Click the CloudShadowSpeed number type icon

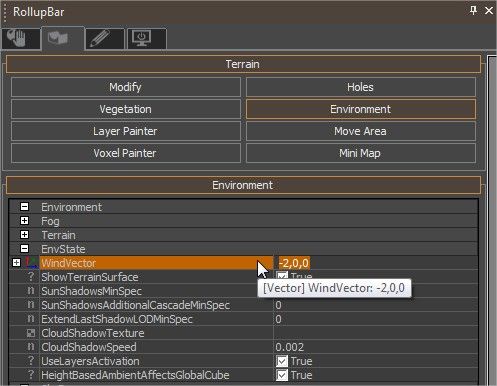click(x=31, y=347)
